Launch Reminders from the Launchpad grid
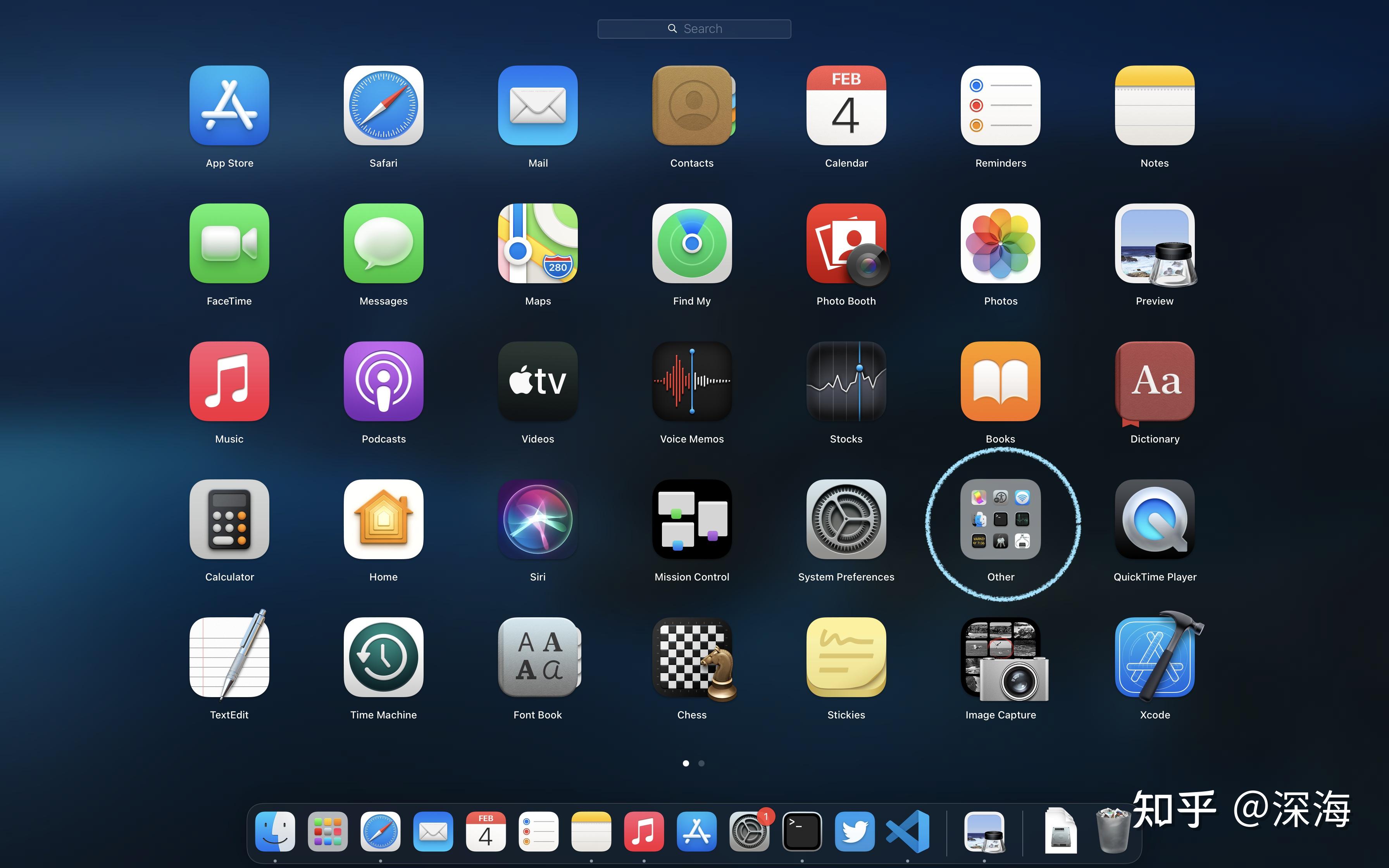 tap(1000, 106)
